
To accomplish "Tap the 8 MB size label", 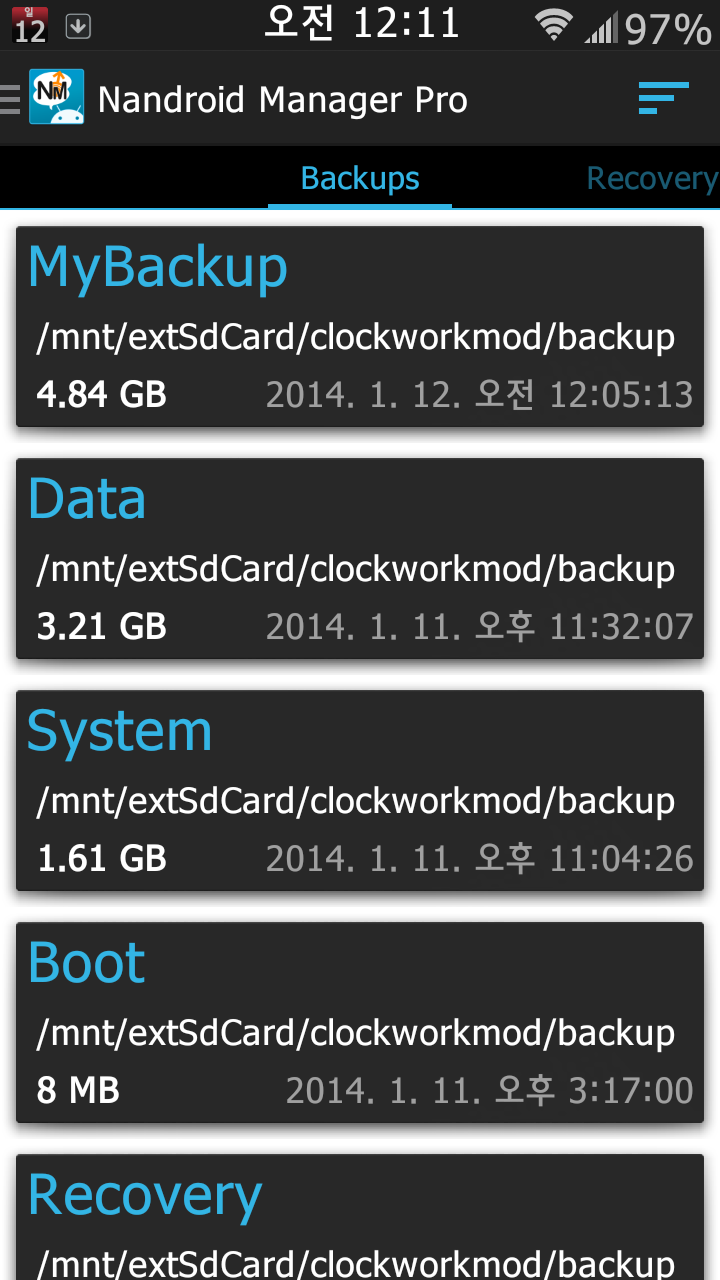I will 78,1091.
